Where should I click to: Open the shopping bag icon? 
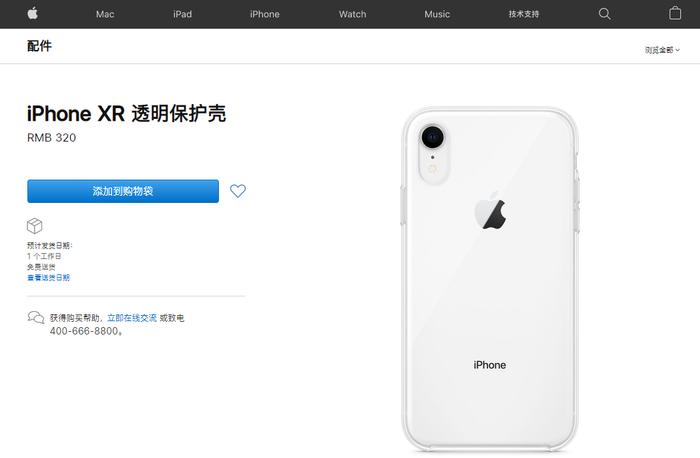(x=675, y=13)
